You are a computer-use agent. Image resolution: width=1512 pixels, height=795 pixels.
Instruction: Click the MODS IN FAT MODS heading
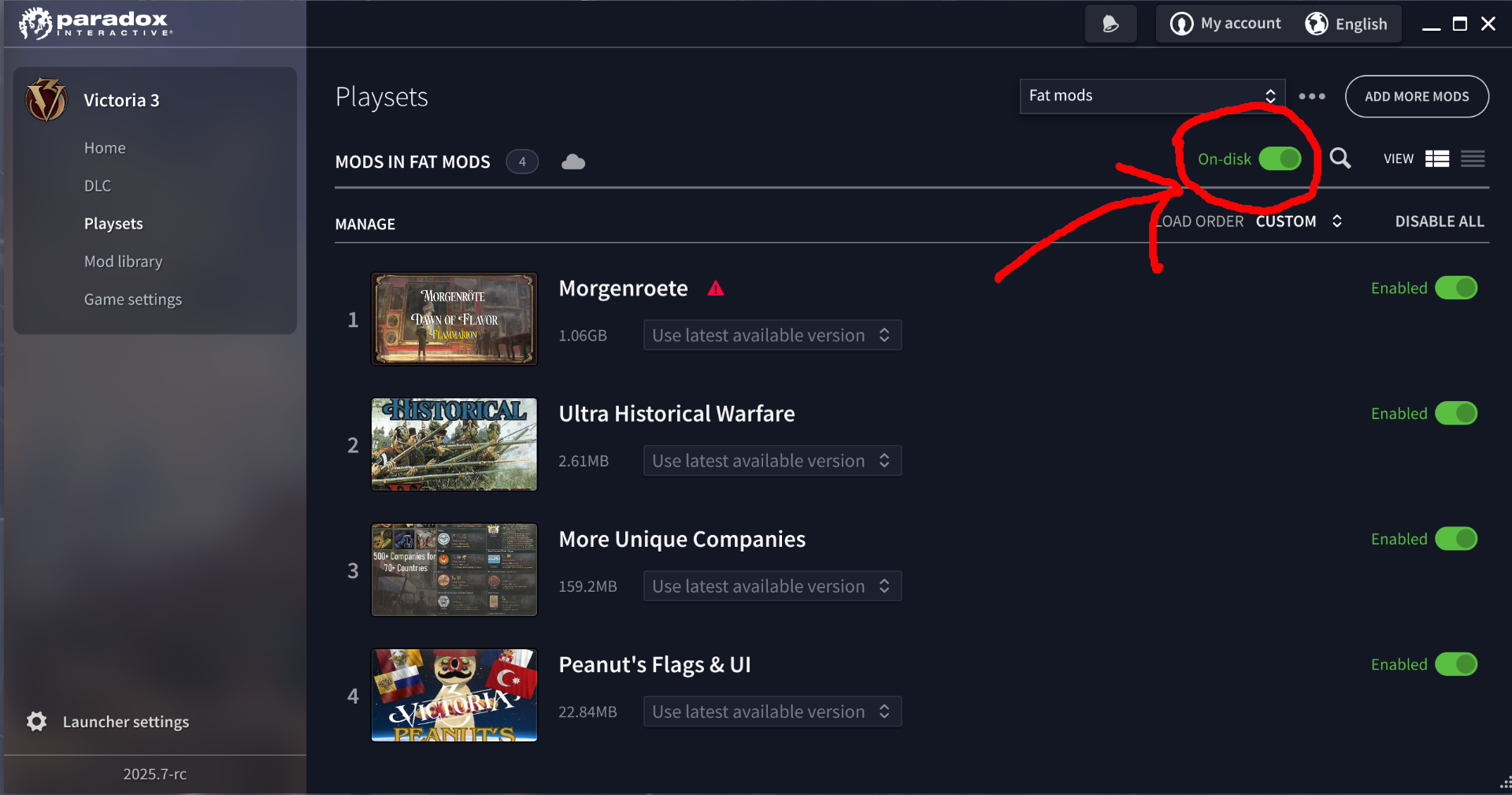coord(413,162)
